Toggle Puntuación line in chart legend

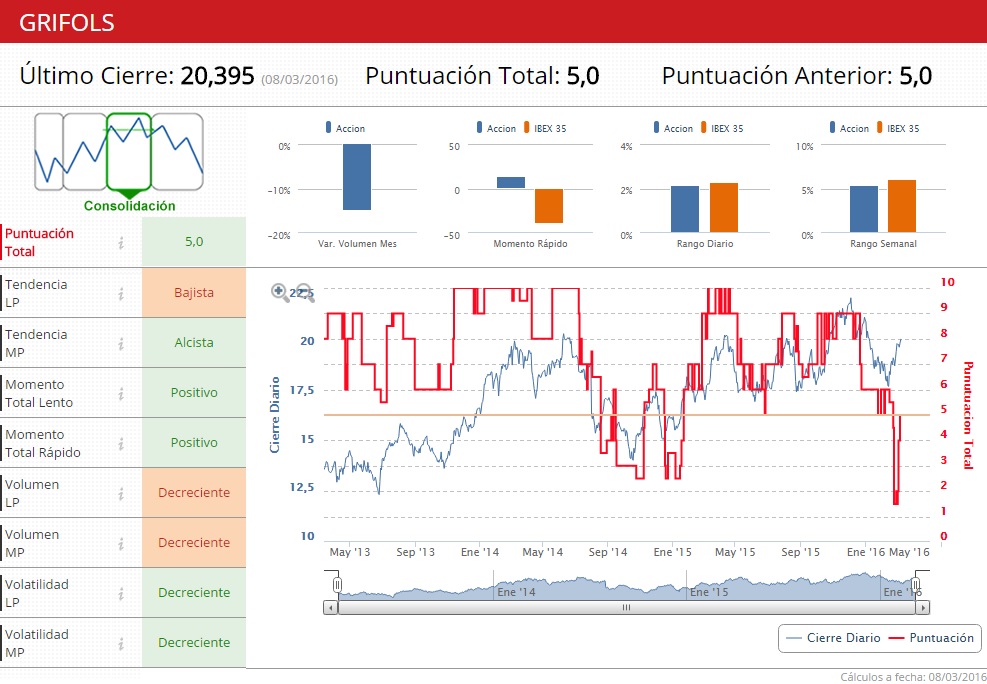931,638
